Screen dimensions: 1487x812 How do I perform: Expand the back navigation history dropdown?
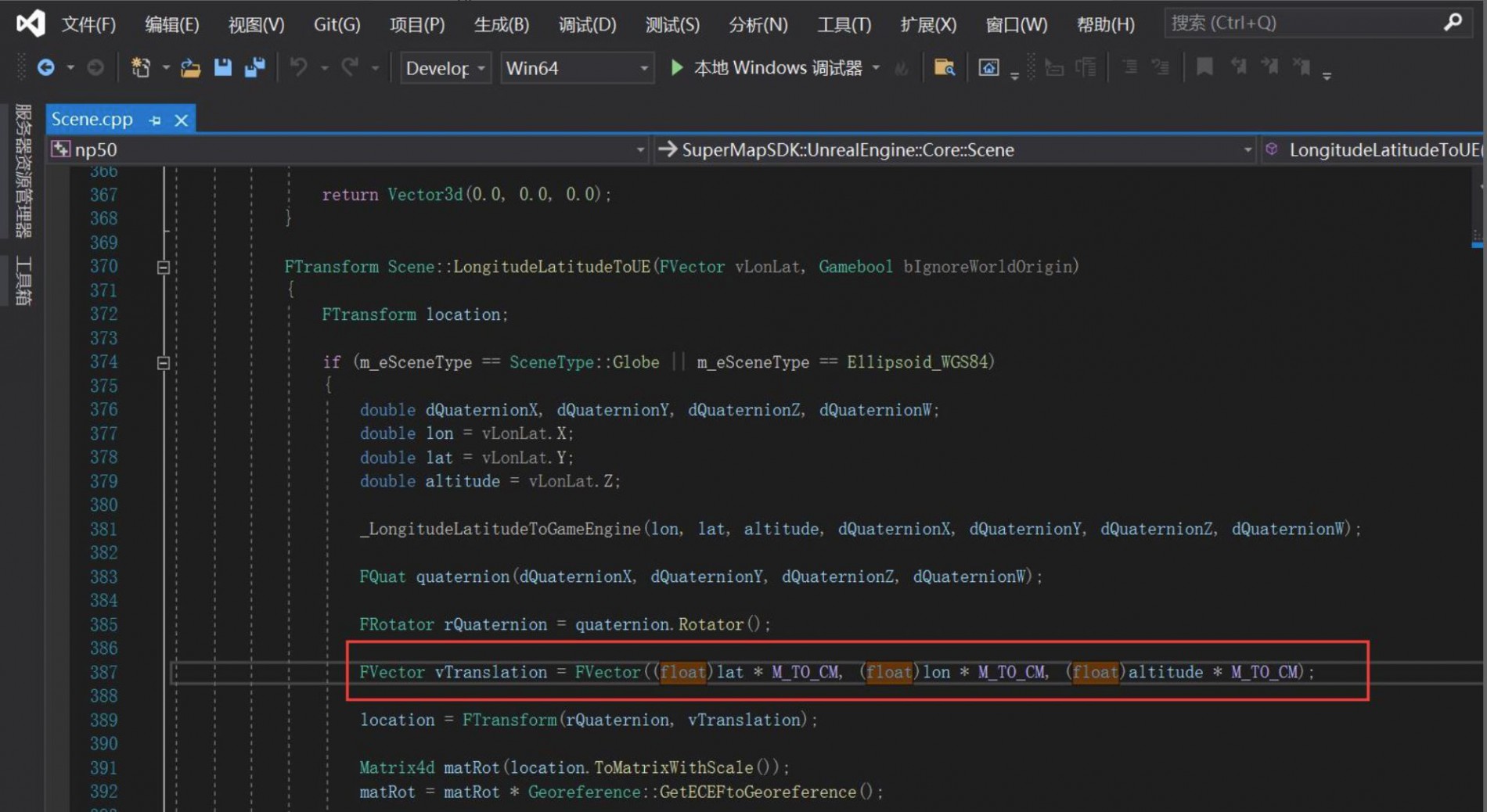click(70, 68)
